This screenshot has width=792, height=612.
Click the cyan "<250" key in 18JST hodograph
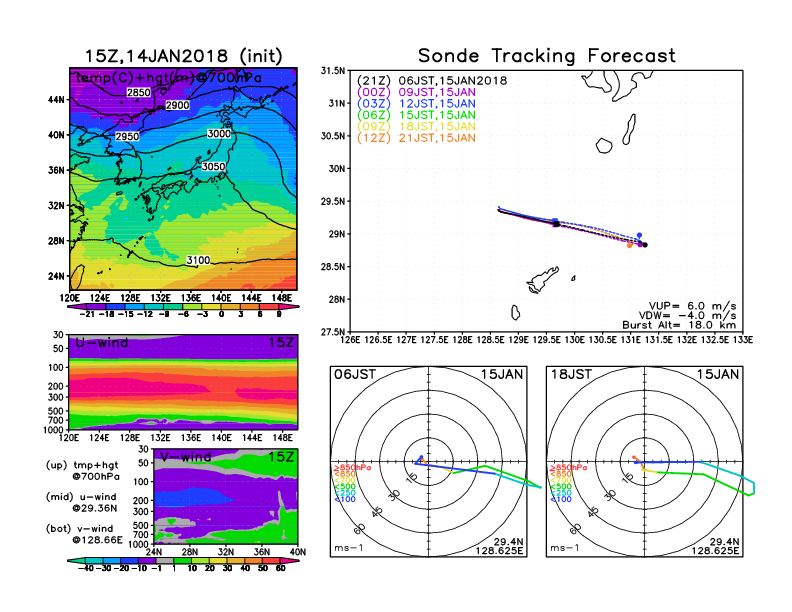click(x=561, y=493)
